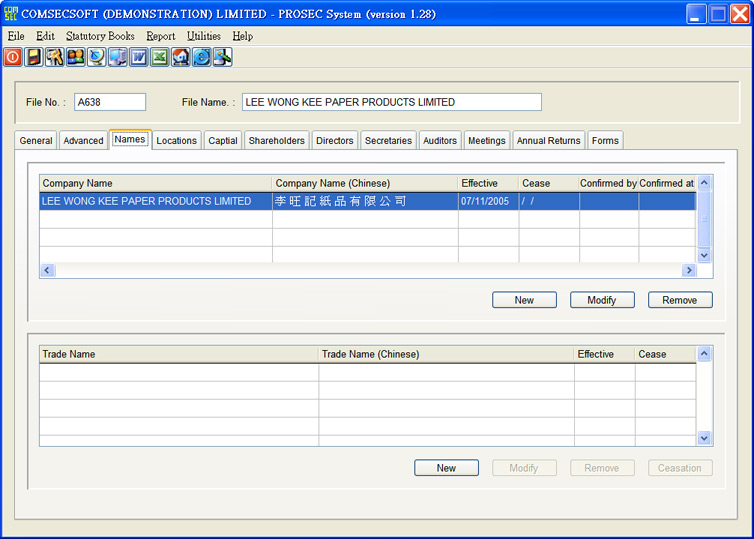Click the yellow file cabinet toolbar icon
This screenshot has width=754, height=539.
coord(33,57)
